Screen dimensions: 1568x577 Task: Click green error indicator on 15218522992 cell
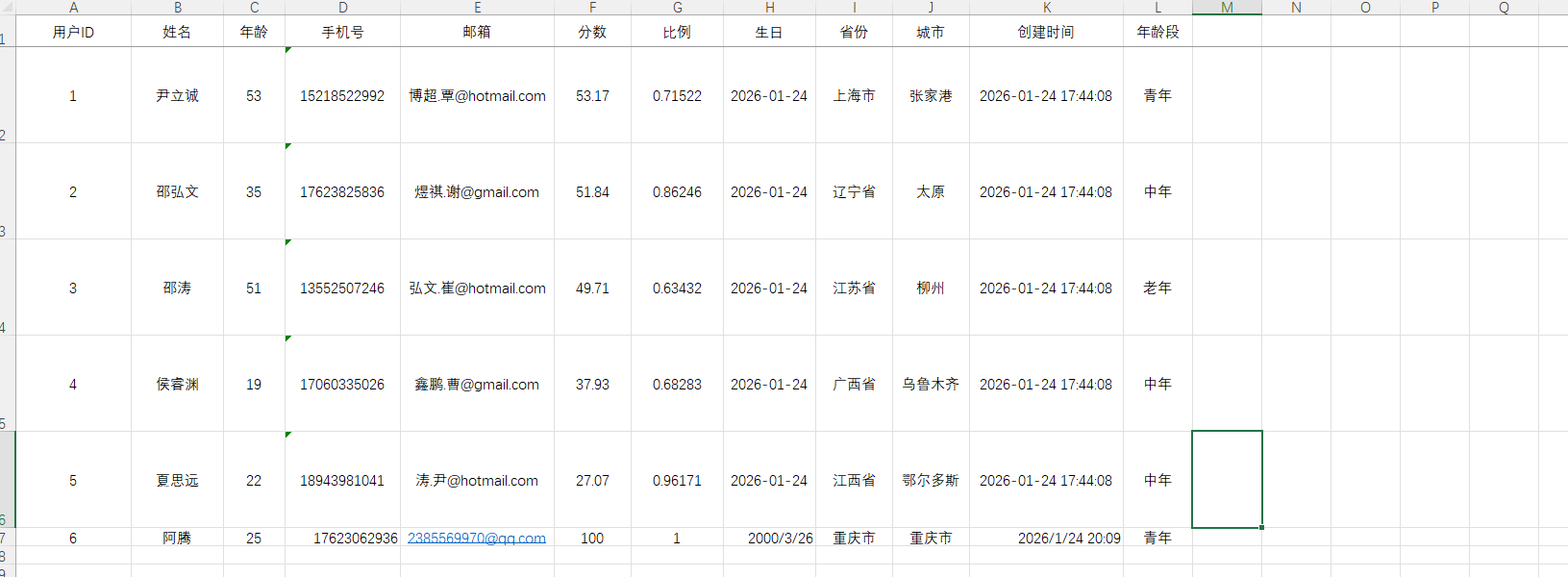(288, 50)
